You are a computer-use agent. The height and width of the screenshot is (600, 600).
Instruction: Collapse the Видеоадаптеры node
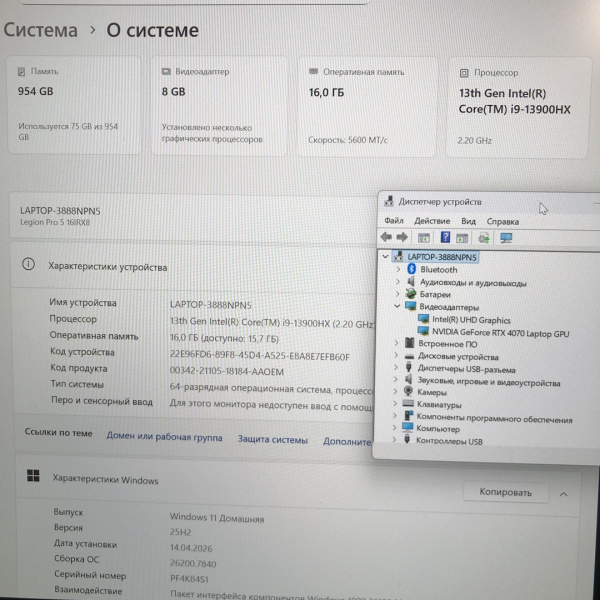397,306
